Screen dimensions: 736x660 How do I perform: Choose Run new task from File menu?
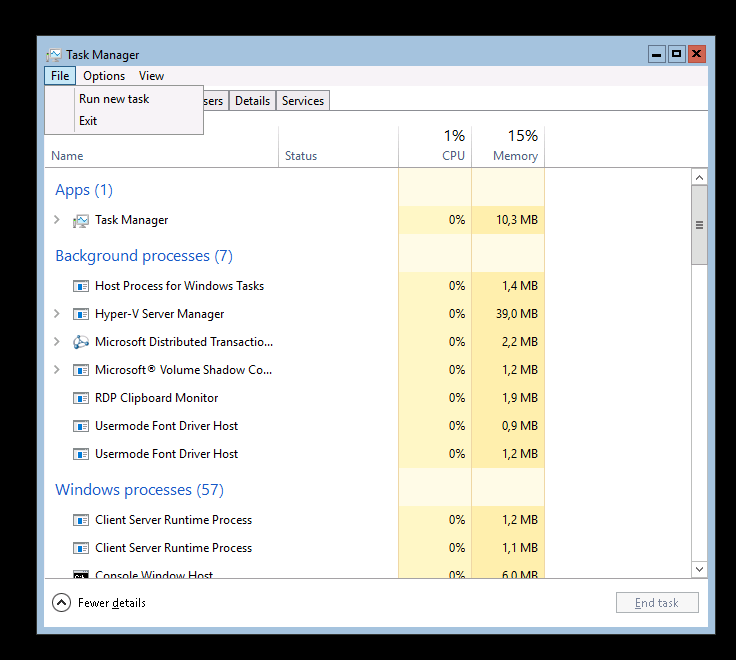pos(124,99)
